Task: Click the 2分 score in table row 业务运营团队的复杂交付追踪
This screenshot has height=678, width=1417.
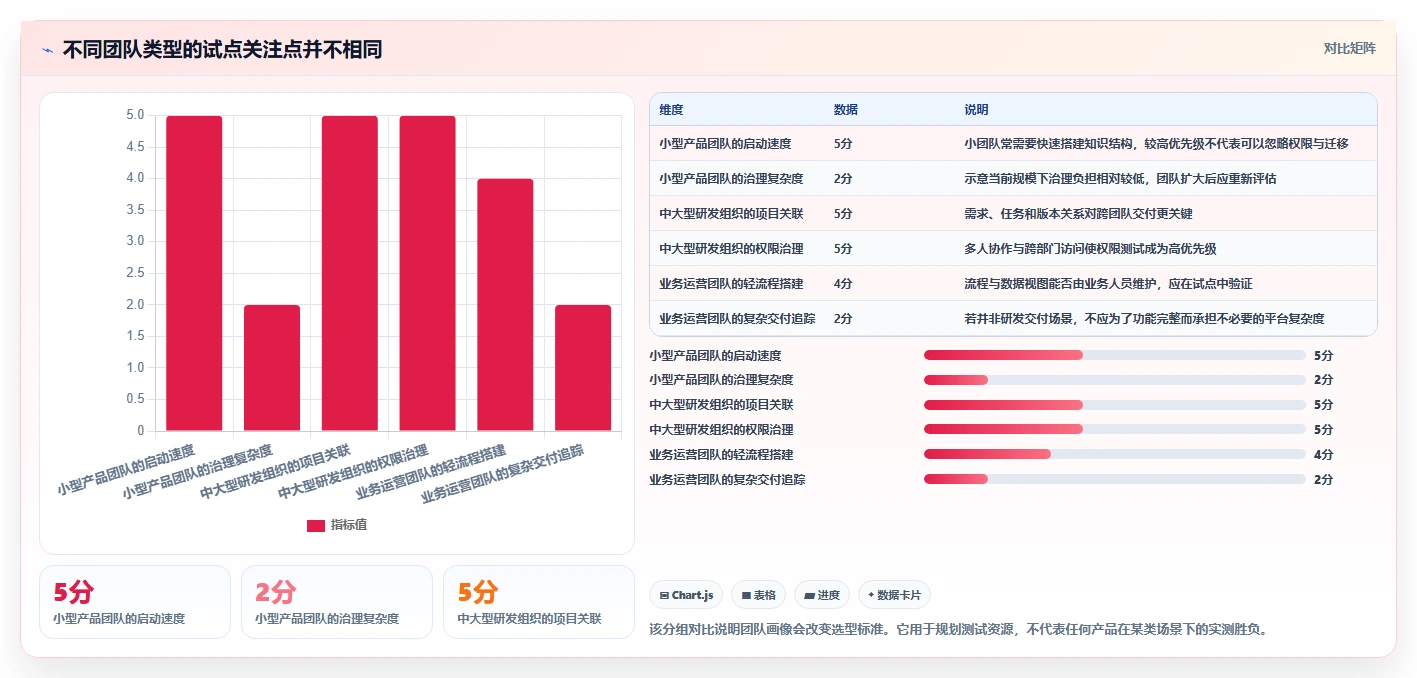Action: [843, 319]
